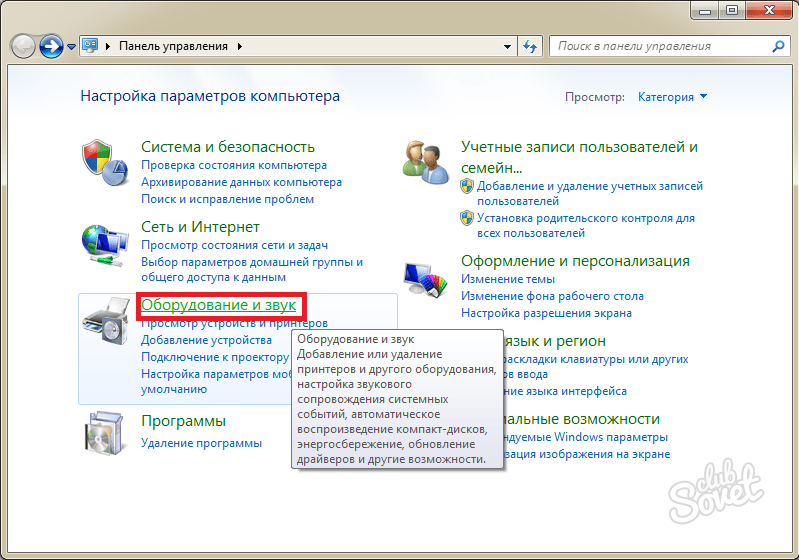Click 'Панель управления' breadcrumb segment
The height and width of the screenshot is (560, 799).
(x=173, y=46)
